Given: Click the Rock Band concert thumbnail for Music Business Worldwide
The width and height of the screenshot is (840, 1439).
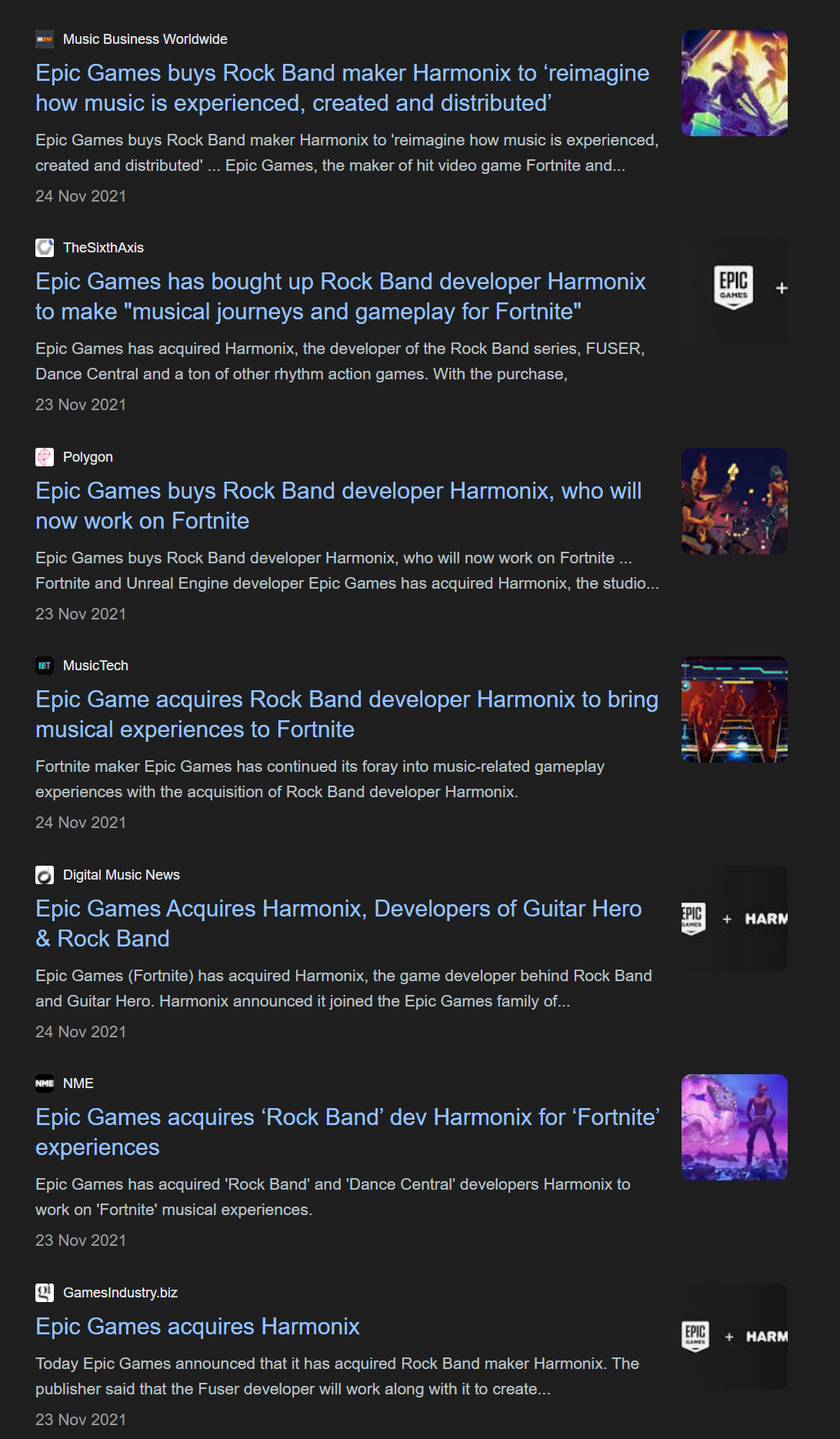Looking at the screenshot, I should [735, 83].
